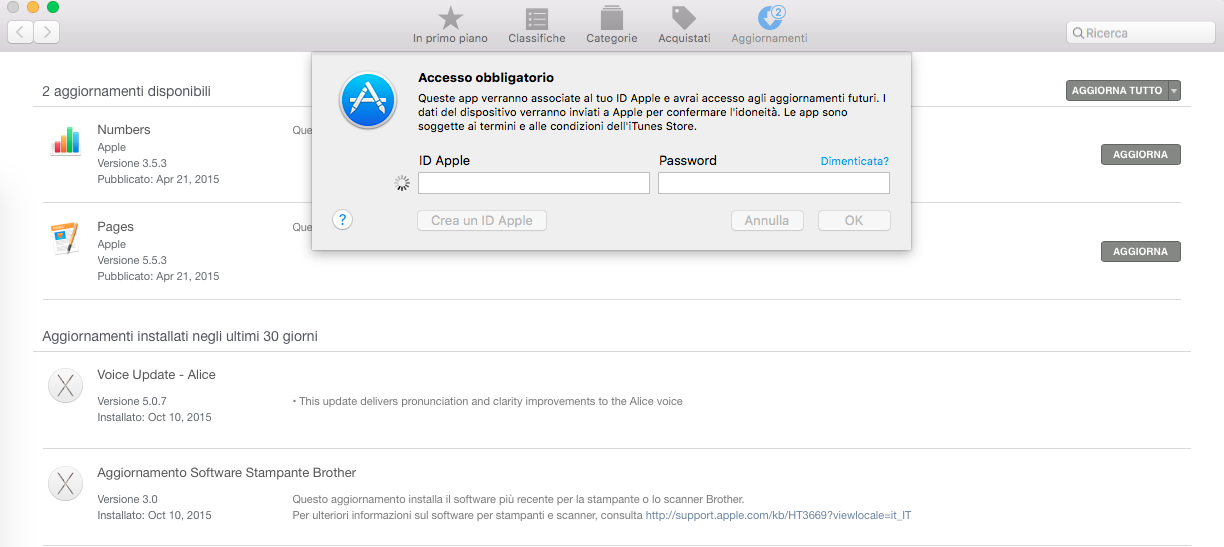The height and width of the screenshot is (547, 1224).
Task: Click the Aggiorna Tutto button
Action: pos(1117,90)
